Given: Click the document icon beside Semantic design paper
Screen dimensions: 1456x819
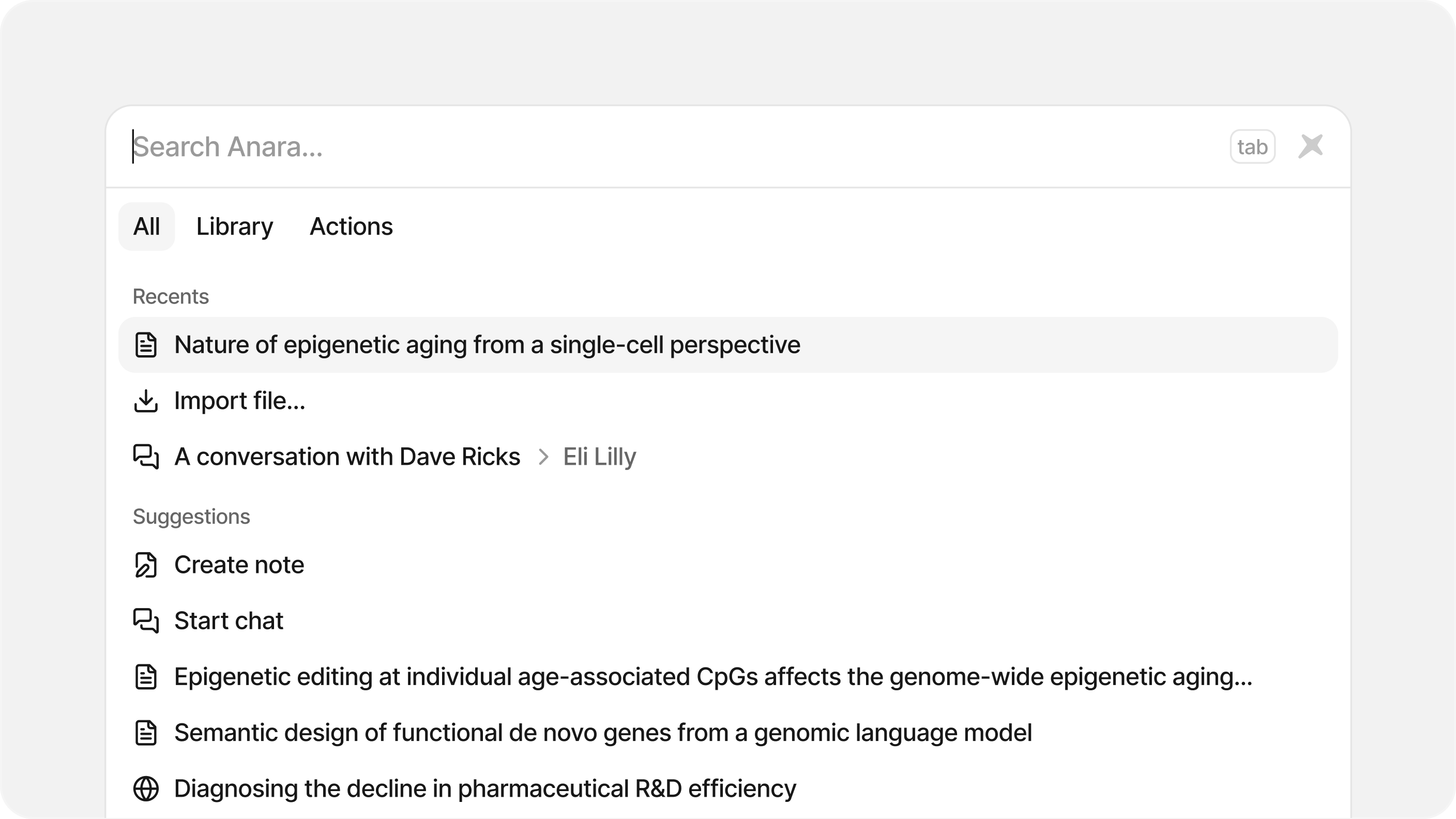Looking at the screenshot, I should coord(146,733).
